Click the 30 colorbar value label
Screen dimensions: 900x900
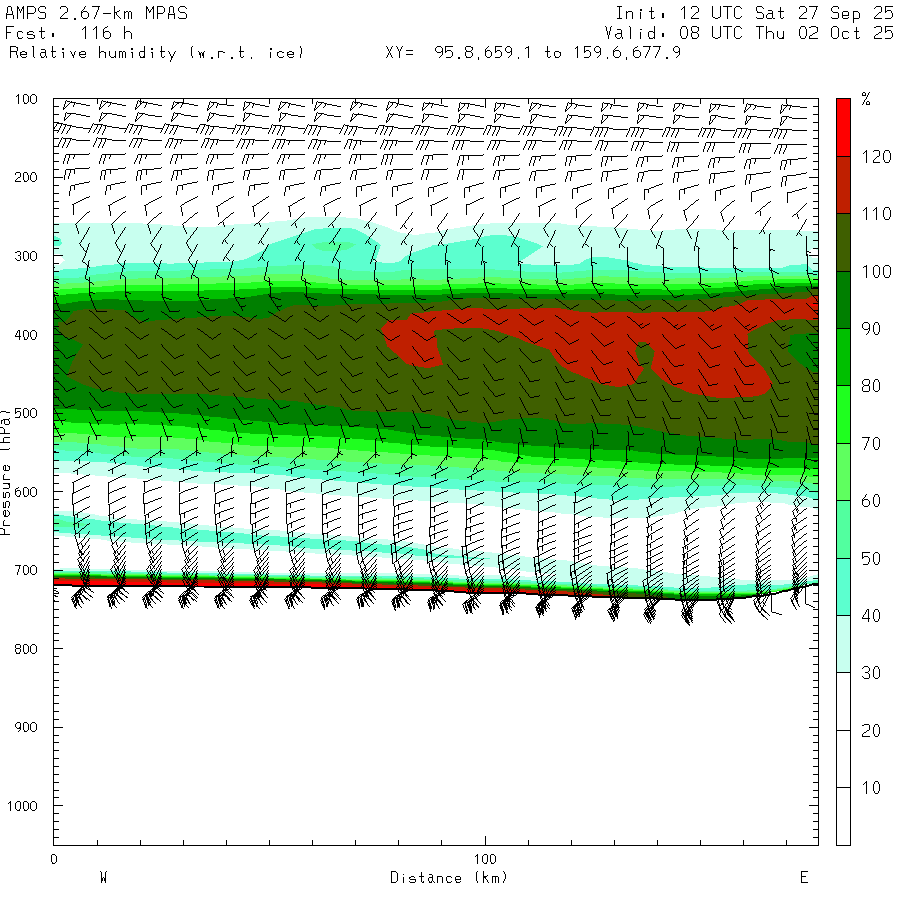871,673
